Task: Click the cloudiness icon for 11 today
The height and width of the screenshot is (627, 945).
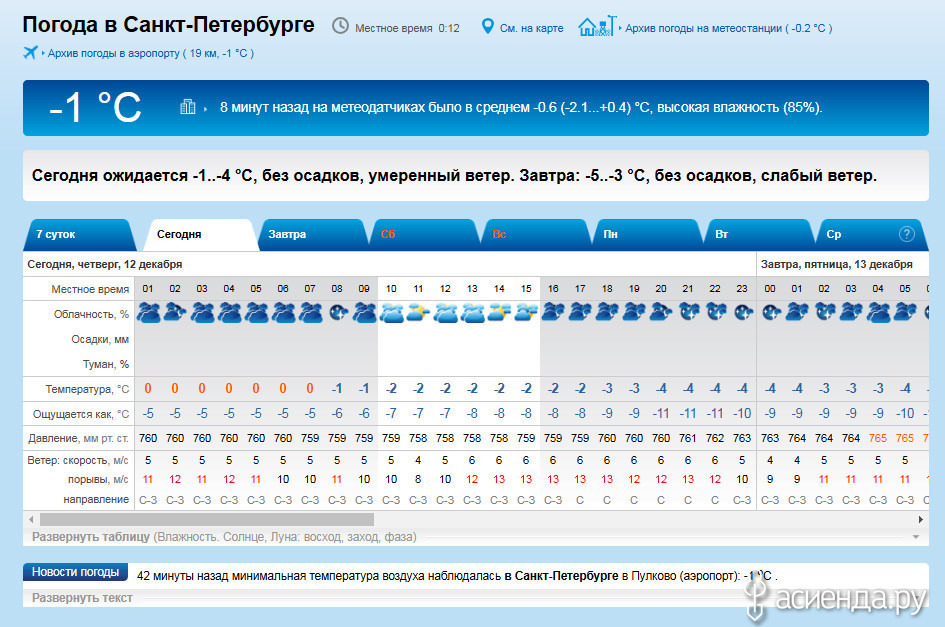Action: point(418,313)
